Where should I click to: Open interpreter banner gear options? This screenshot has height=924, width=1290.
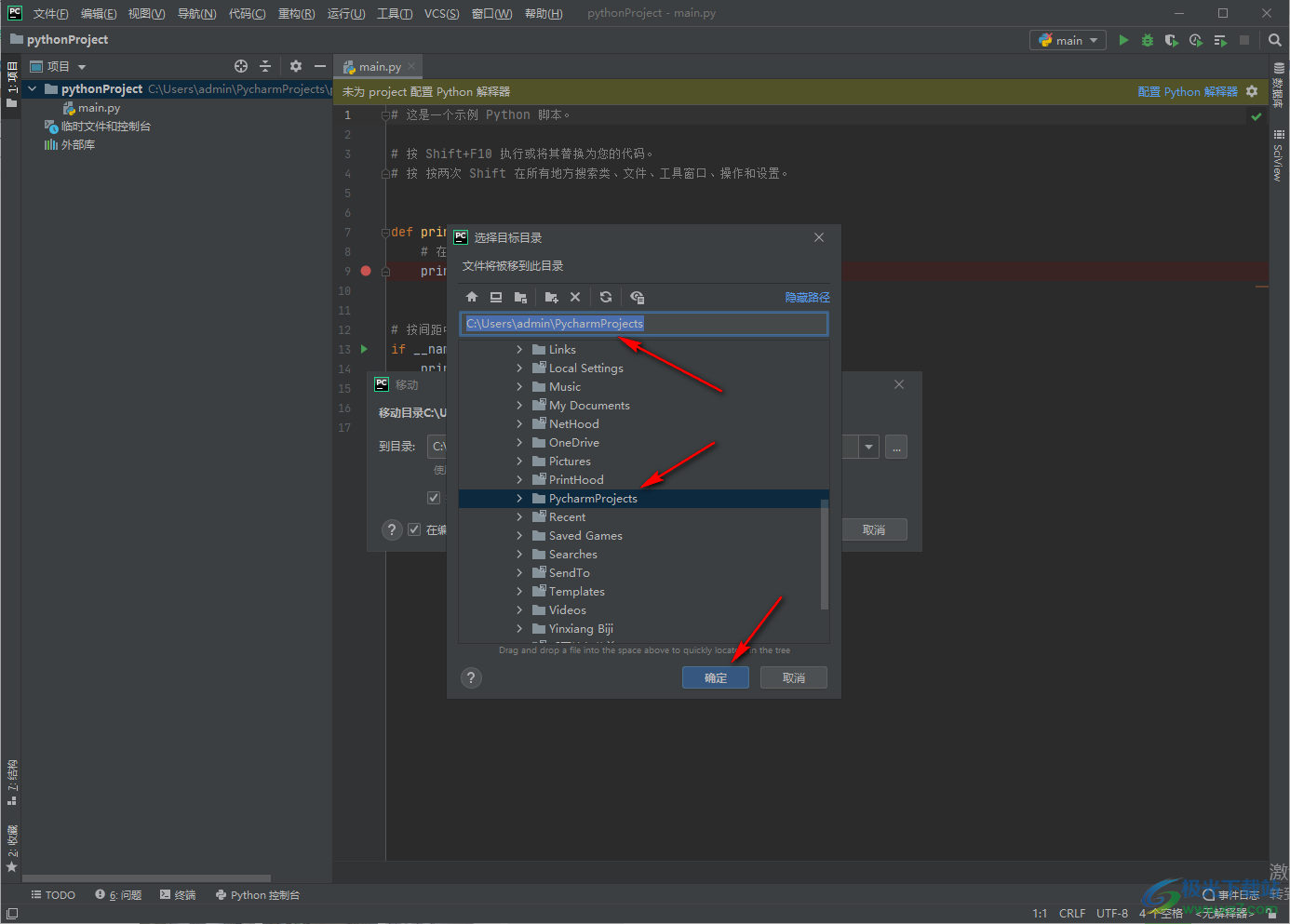click(1252, 91)
